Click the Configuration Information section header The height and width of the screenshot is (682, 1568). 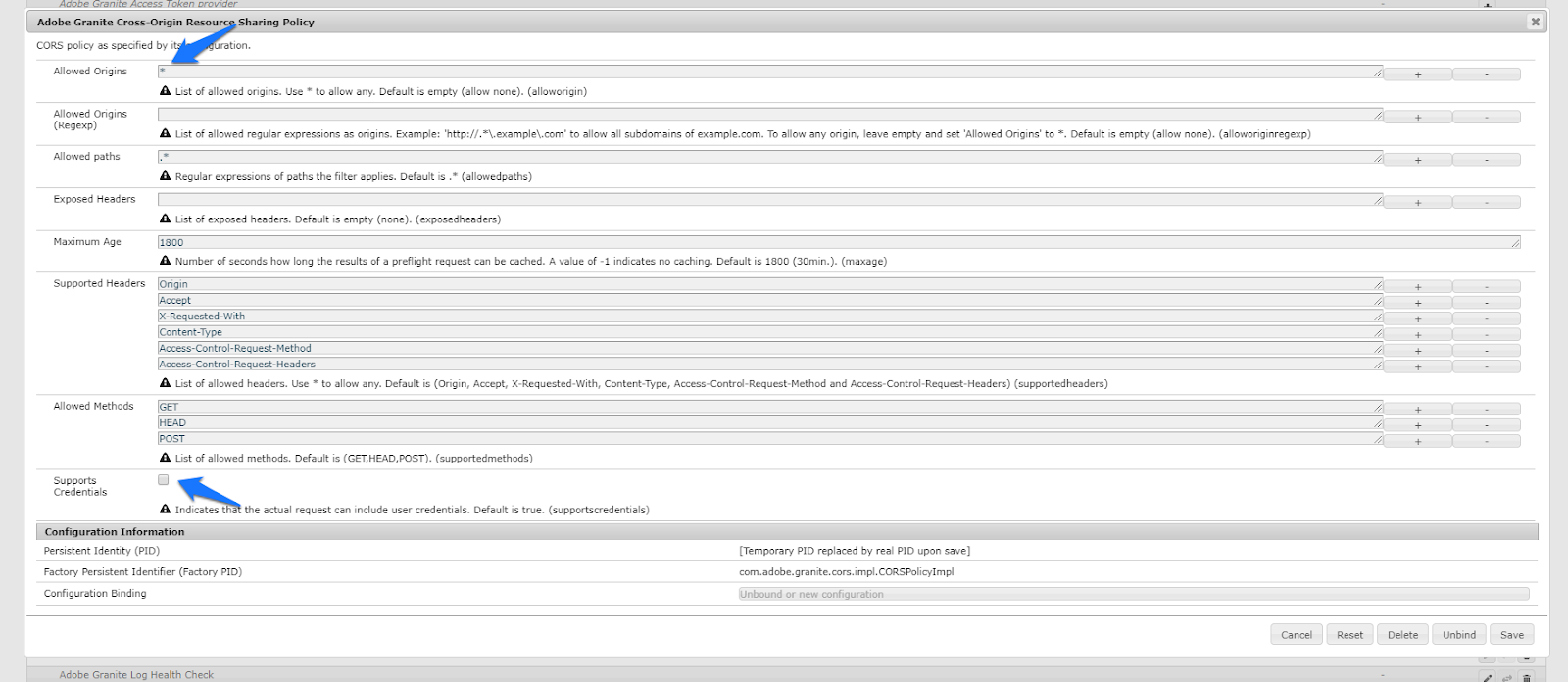point(787,531)
